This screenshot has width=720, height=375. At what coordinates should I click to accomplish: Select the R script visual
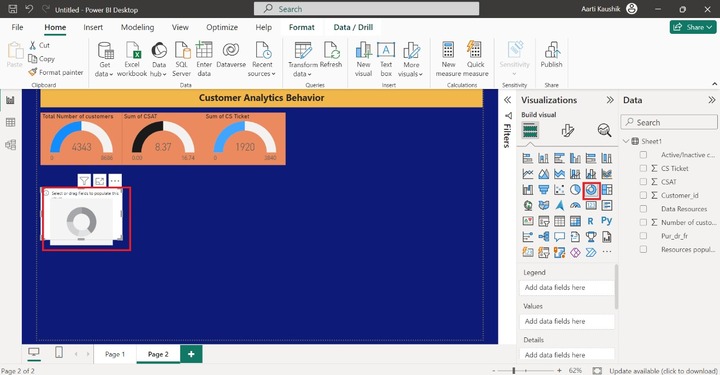591,221
